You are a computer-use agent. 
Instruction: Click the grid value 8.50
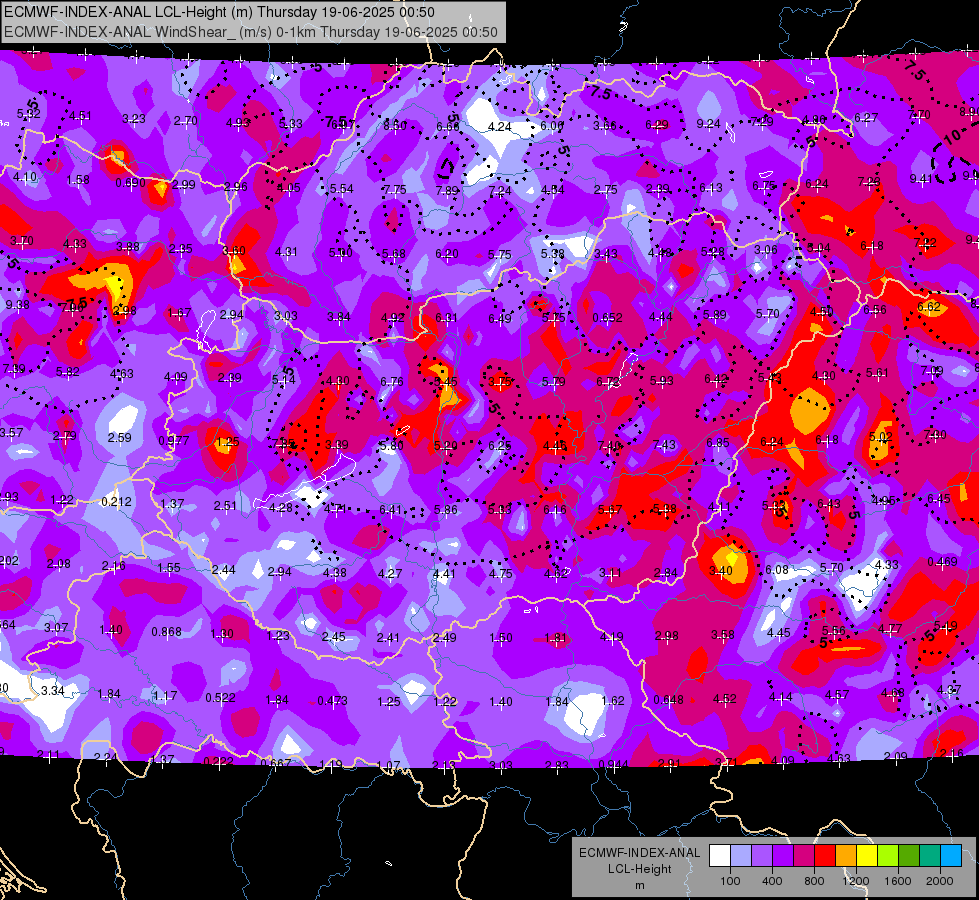(395, 126)
